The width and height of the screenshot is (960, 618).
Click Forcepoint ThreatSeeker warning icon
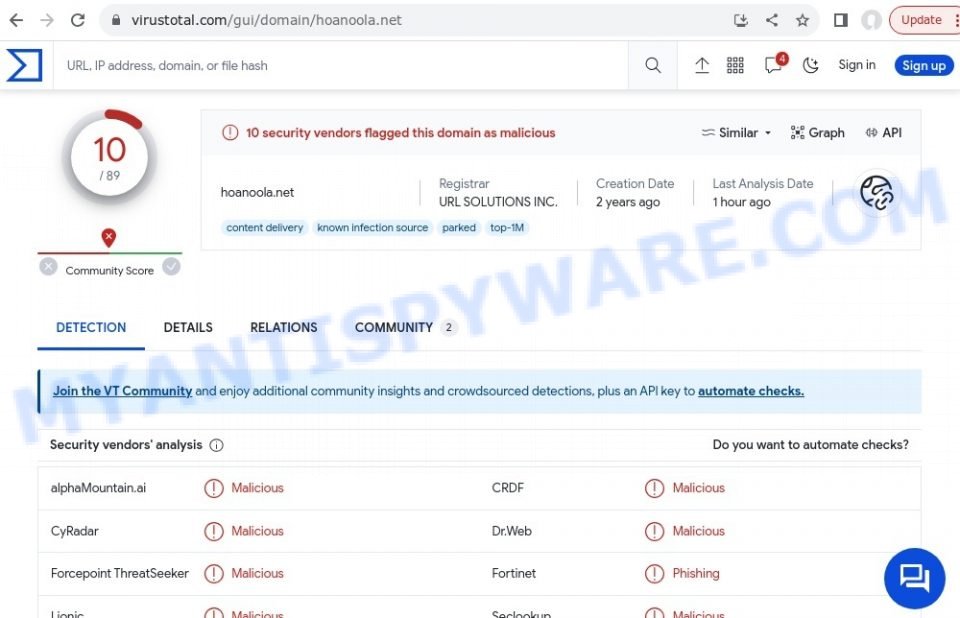pyautogui.click(x=214, y=573)
